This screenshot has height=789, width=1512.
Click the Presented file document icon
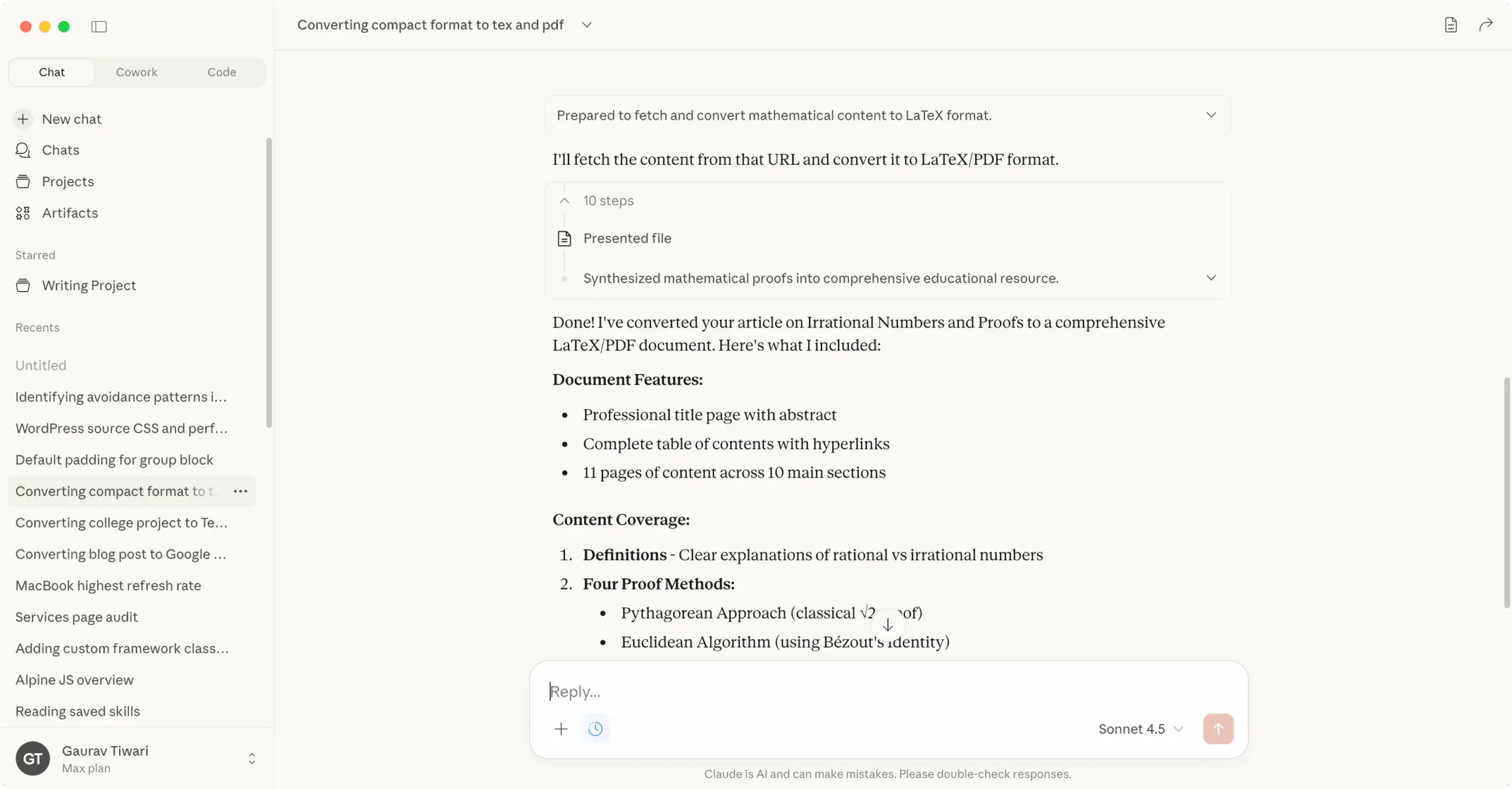pyautogui.click(x=564, y=238)
